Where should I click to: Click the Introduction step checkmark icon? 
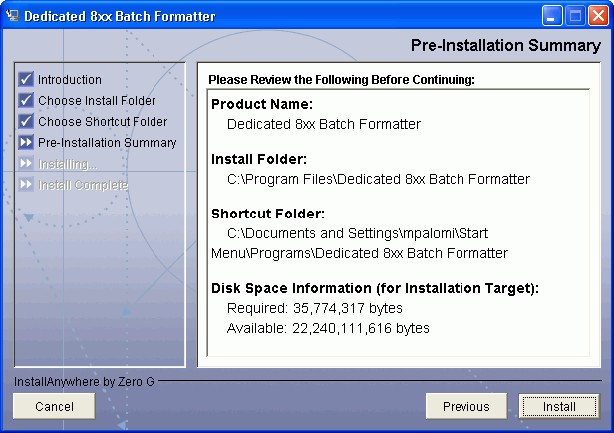(26, 79)
